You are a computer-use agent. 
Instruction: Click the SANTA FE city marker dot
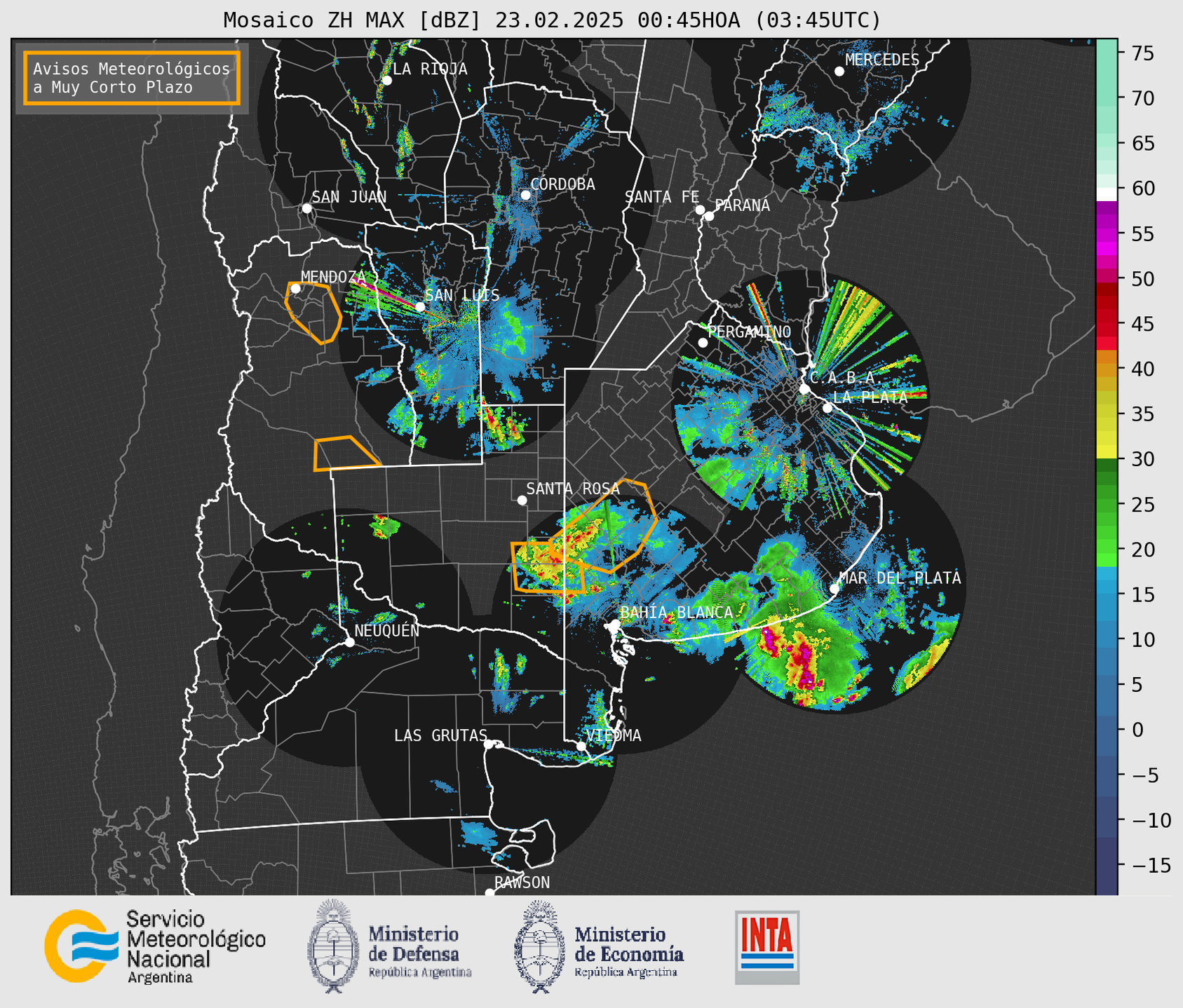pos(700,210)
